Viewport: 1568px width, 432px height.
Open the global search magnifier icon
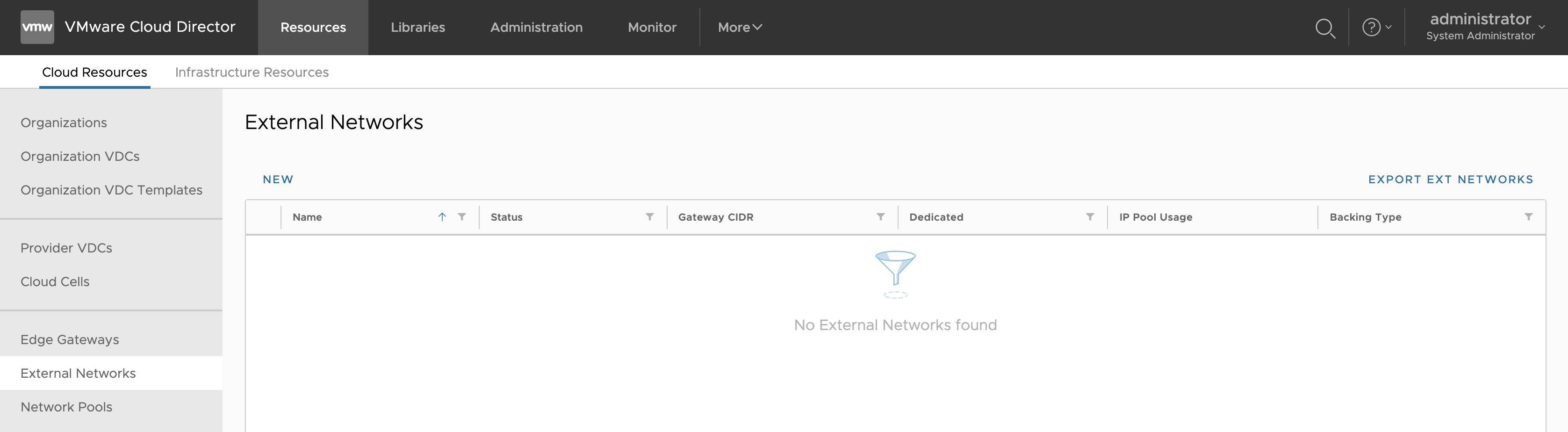click(1324, 28)
